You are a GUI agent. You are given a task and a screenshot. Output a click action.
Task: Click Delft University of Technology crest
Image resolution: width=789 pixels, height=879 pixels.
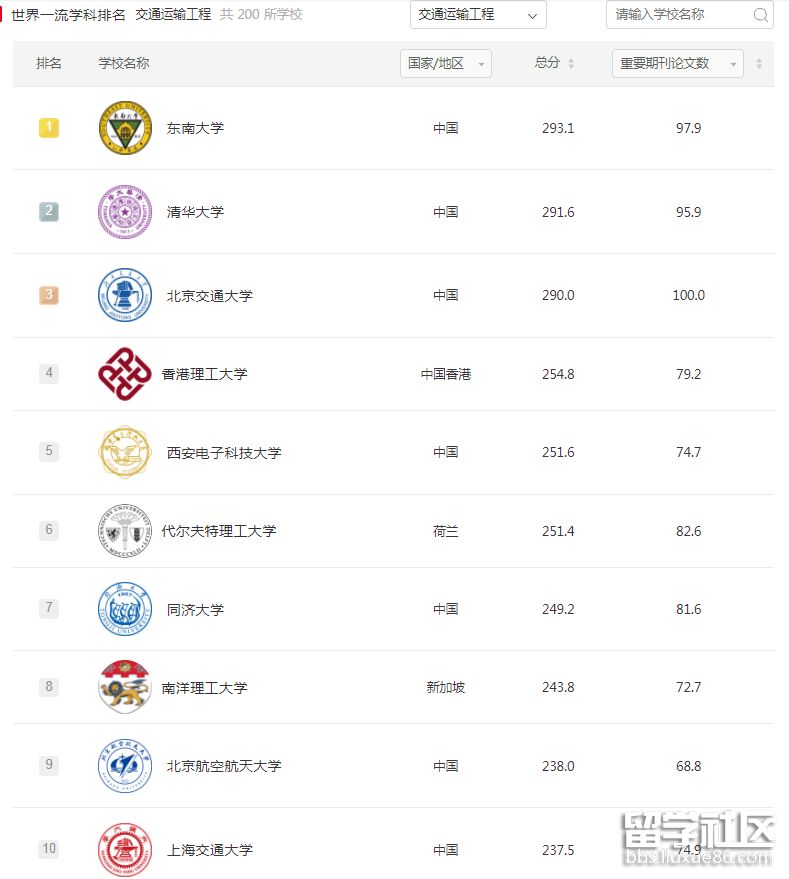tap(124, 531)
